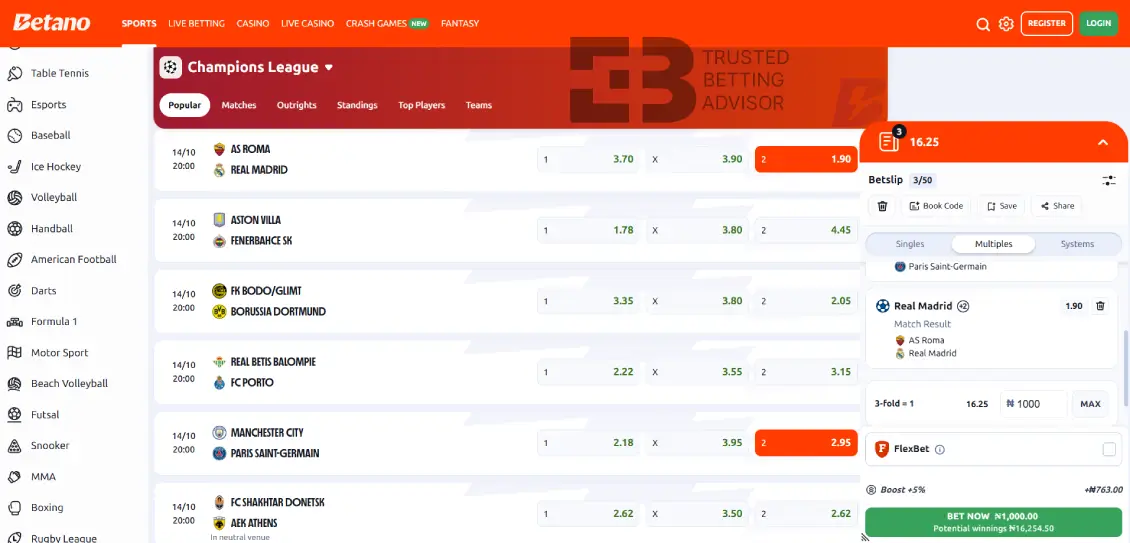Collapse the betslip with chevron

1103,142
